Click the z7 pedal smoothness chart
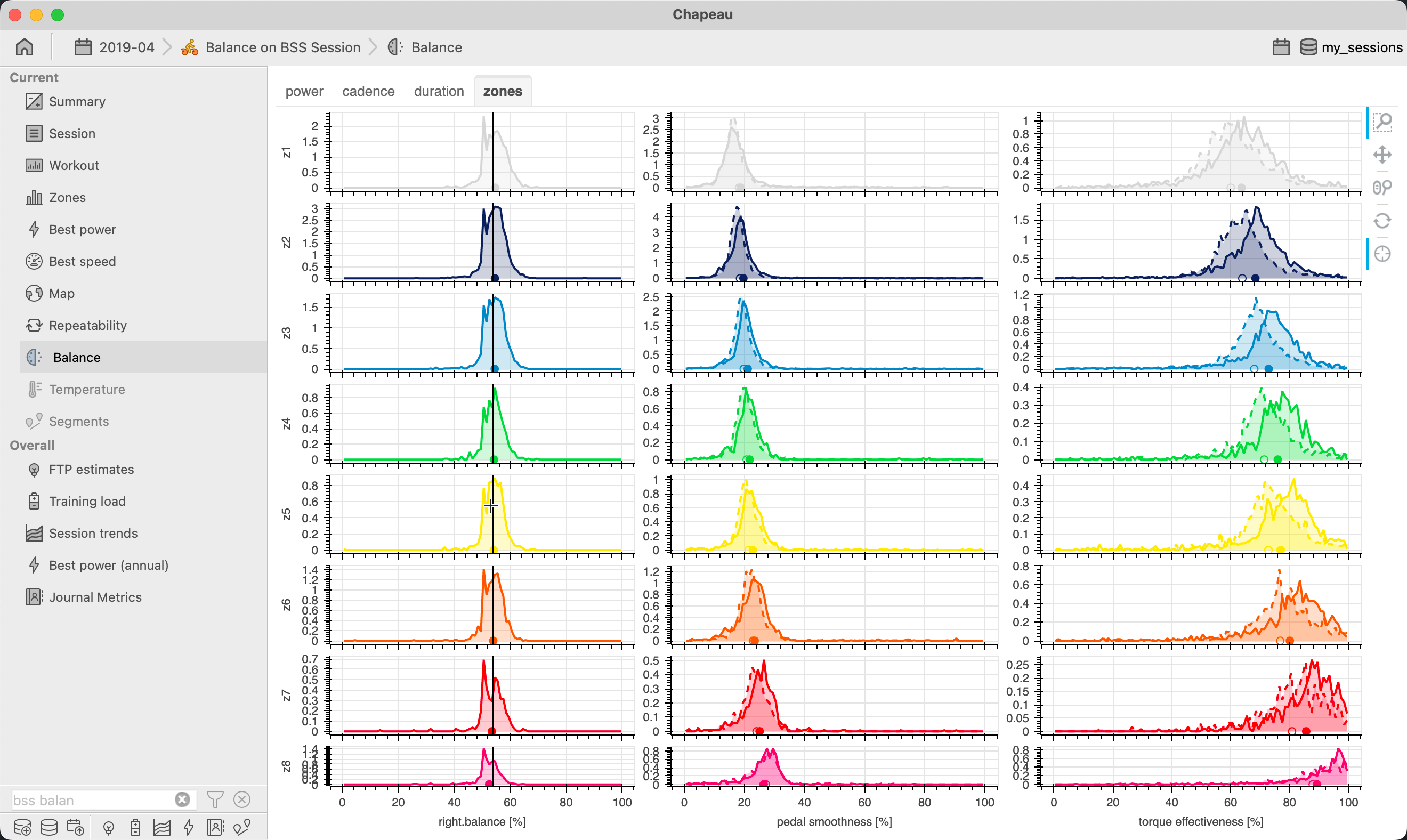This screenshot has width=1407, height=840. click(x=834, y=696)
